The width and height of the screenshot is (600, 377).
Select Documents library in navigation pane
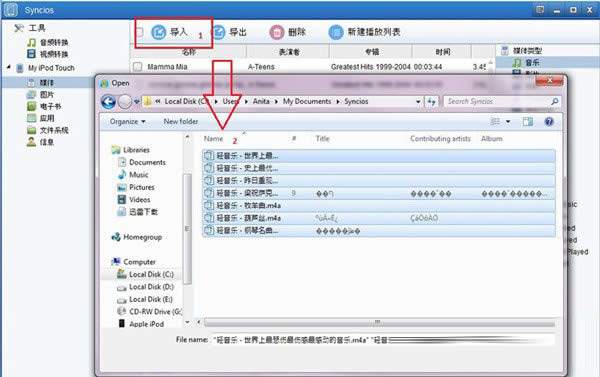coord(142,162)
